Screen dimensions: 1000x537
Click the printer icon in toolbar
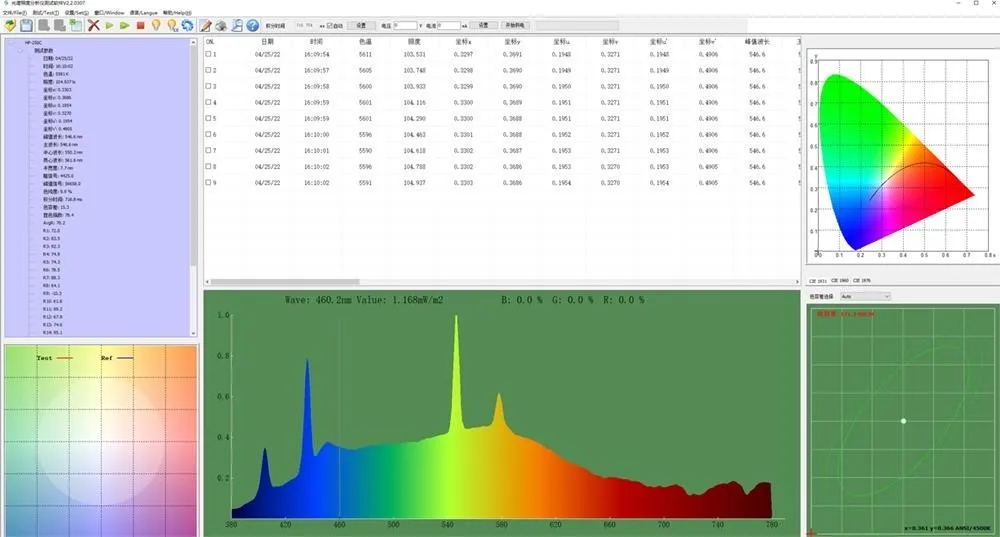(x=221, y=24)
